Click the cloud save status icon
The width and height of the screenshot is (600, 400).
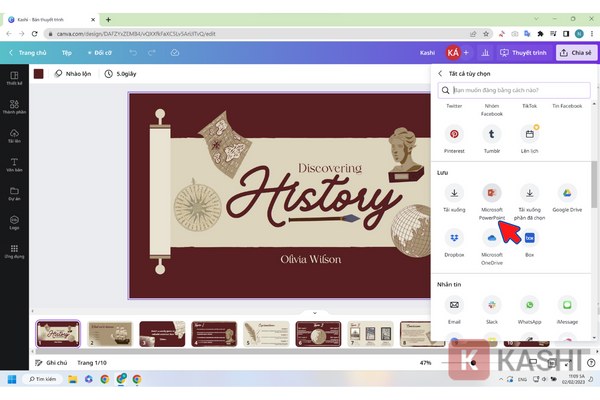pos(175,52)
